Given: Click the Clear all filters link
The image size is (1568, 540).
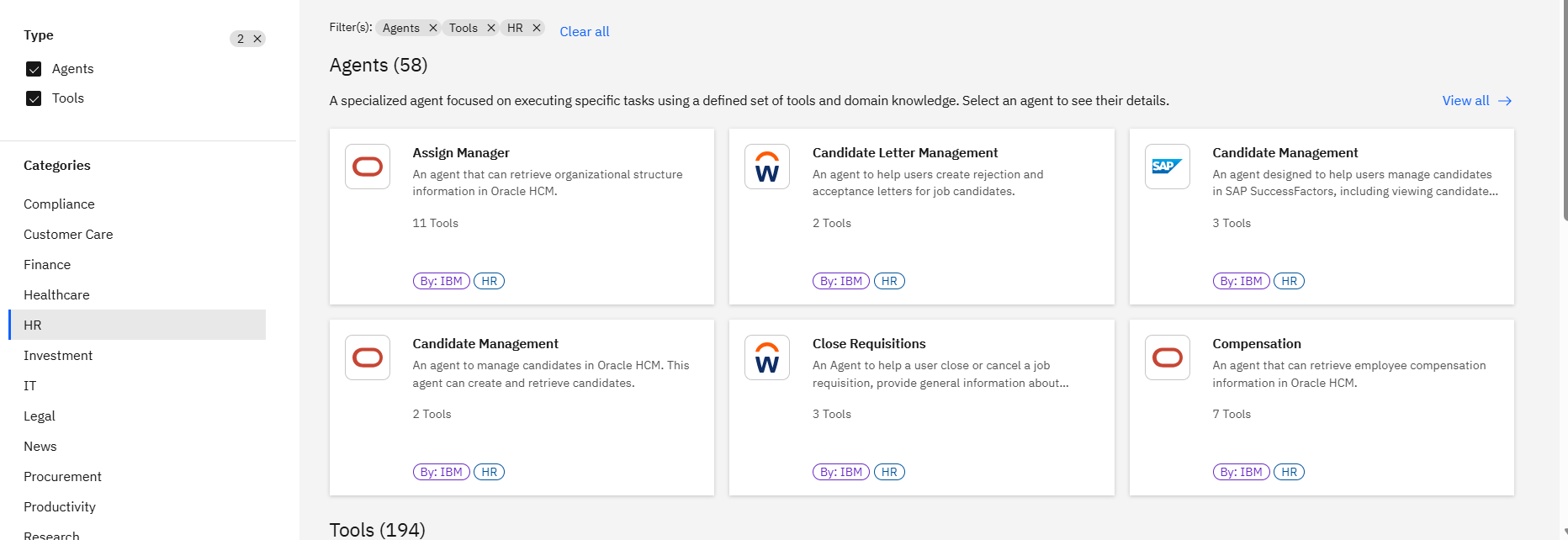Looking at the screenshot, I should 585,32.
